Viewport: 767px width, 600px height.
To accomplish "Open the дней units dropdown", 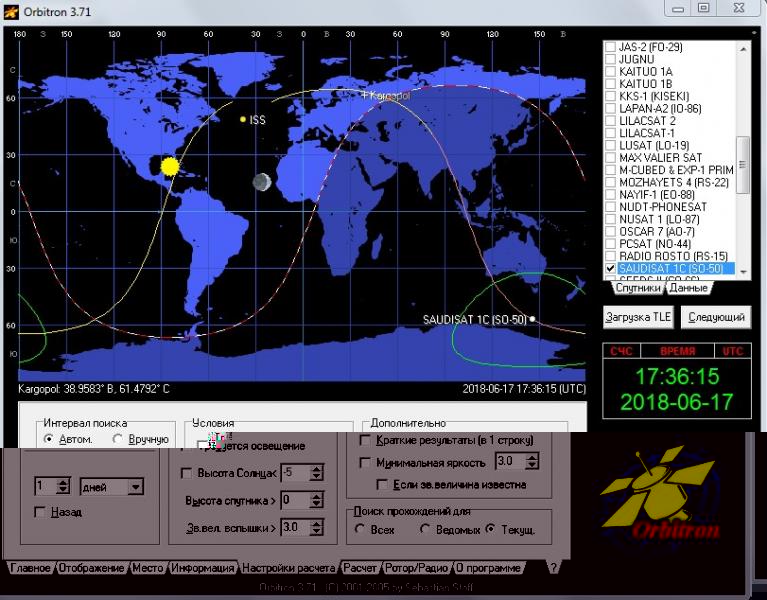I will (135, 487).
